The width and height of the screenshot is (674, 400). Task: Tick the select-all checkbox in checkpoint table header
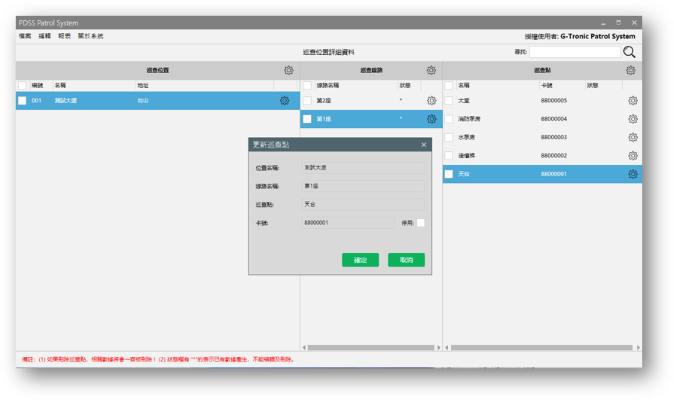coord(449,85)
